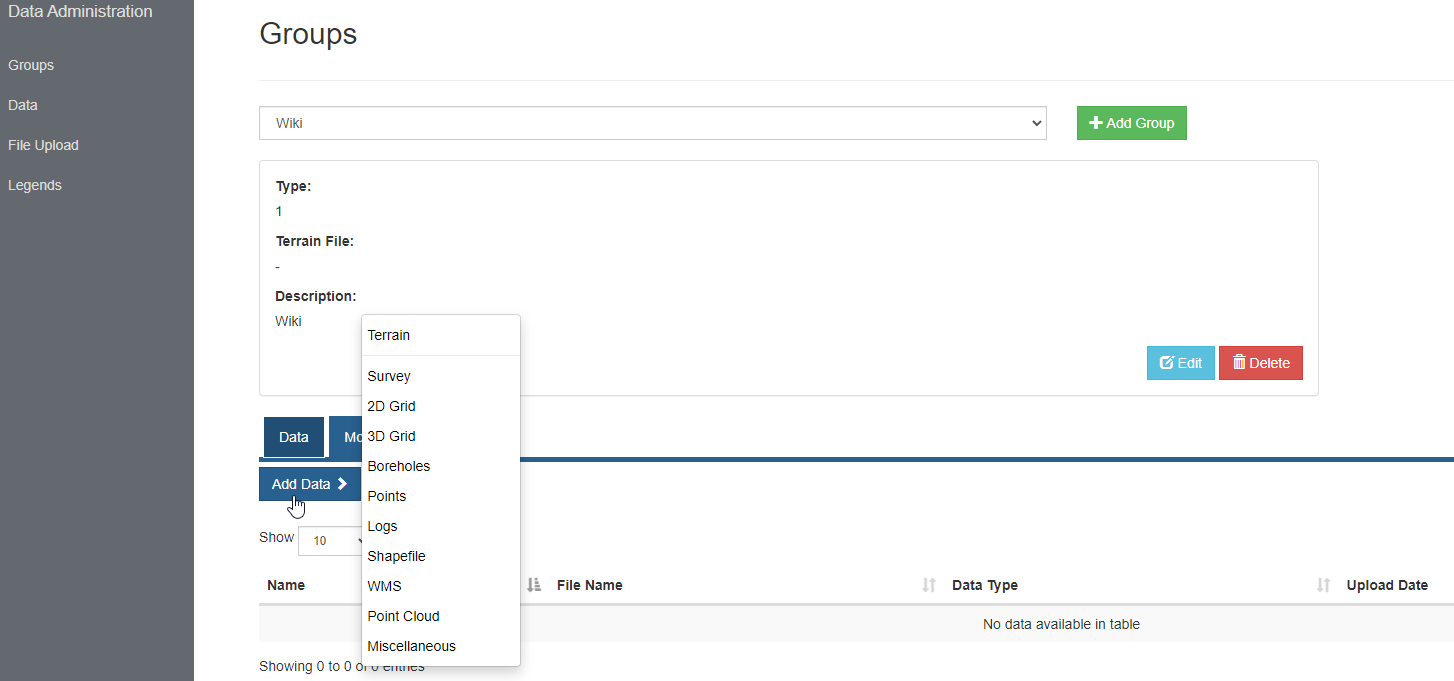The image size is (1454, 681).
Task: Click the Edit group button
Action: tap(1181, 363)
